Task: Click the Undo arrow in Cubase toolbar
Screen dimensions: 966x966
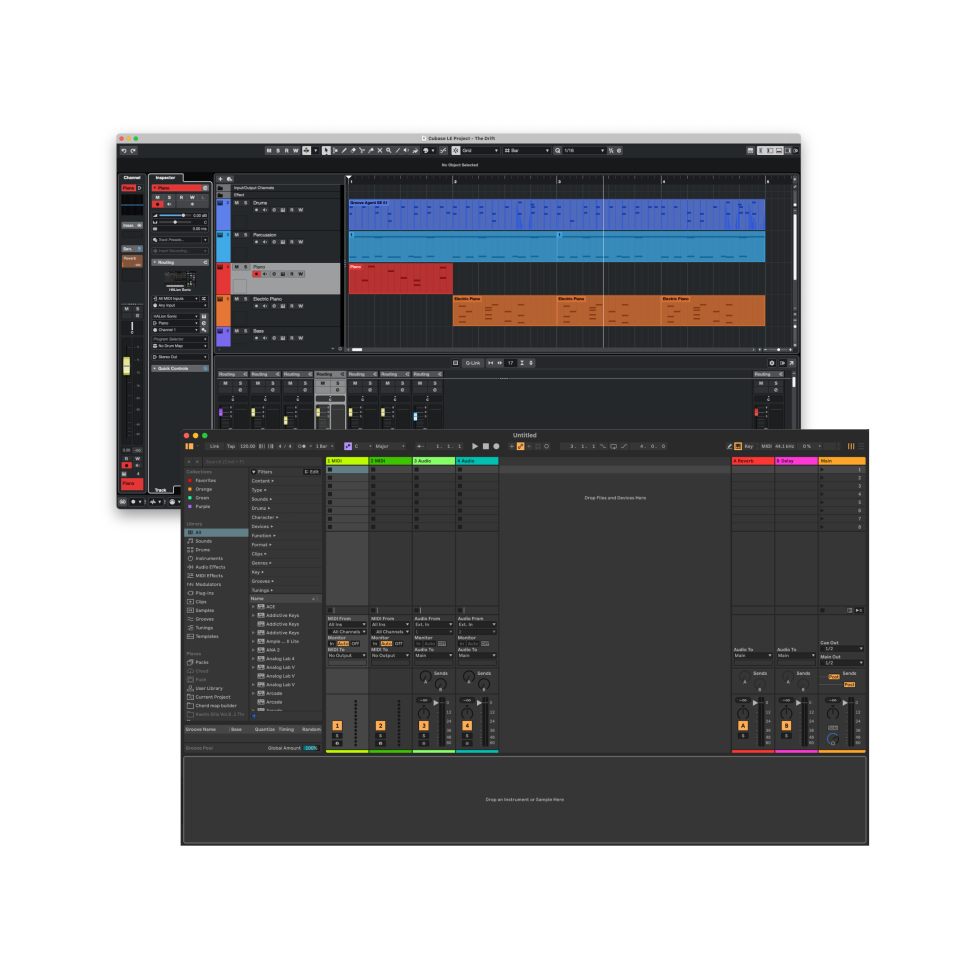Action: [x=124, y=150]
